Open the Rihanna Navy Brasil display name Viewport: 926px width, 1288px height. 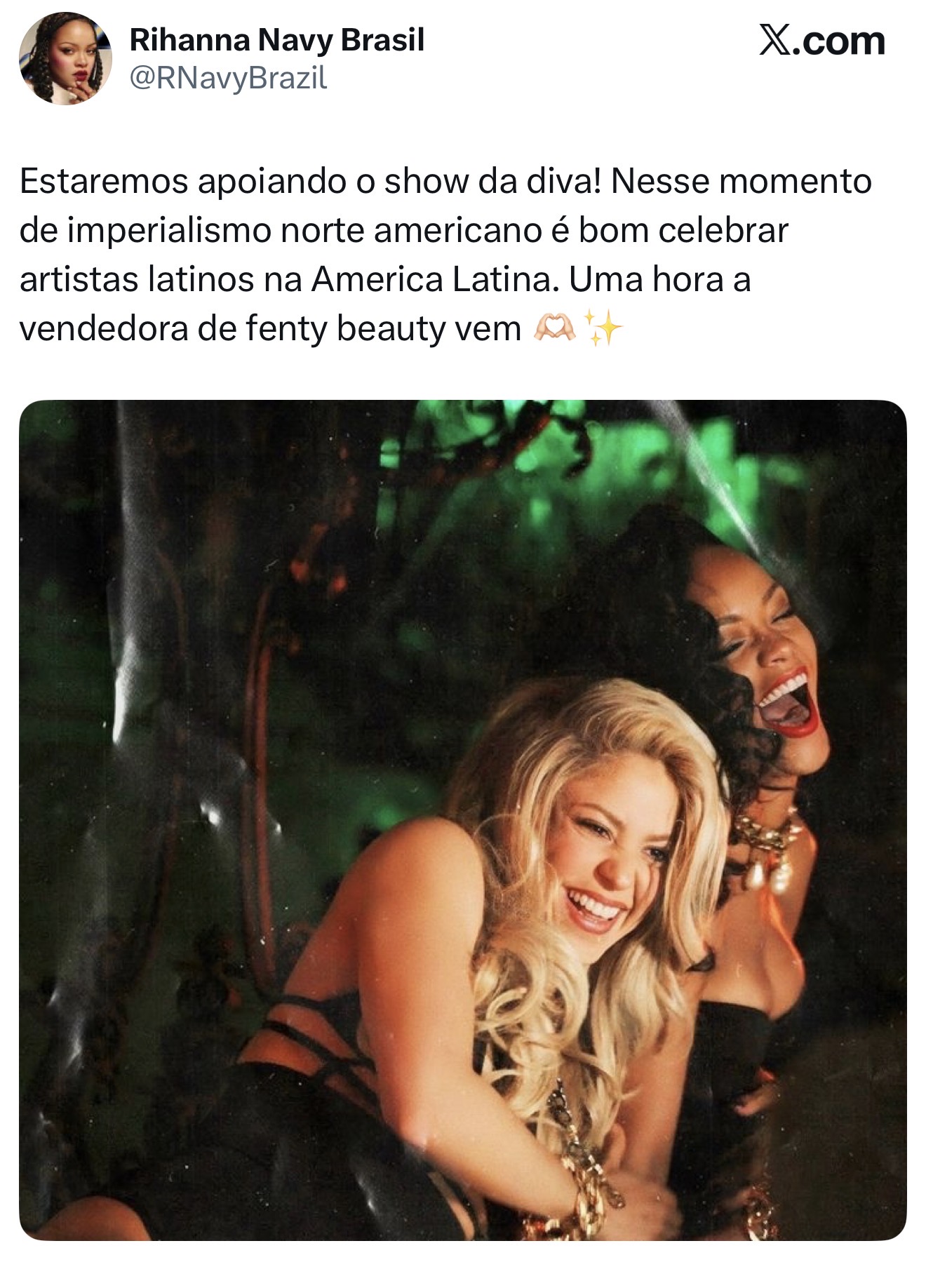(277, 40)
